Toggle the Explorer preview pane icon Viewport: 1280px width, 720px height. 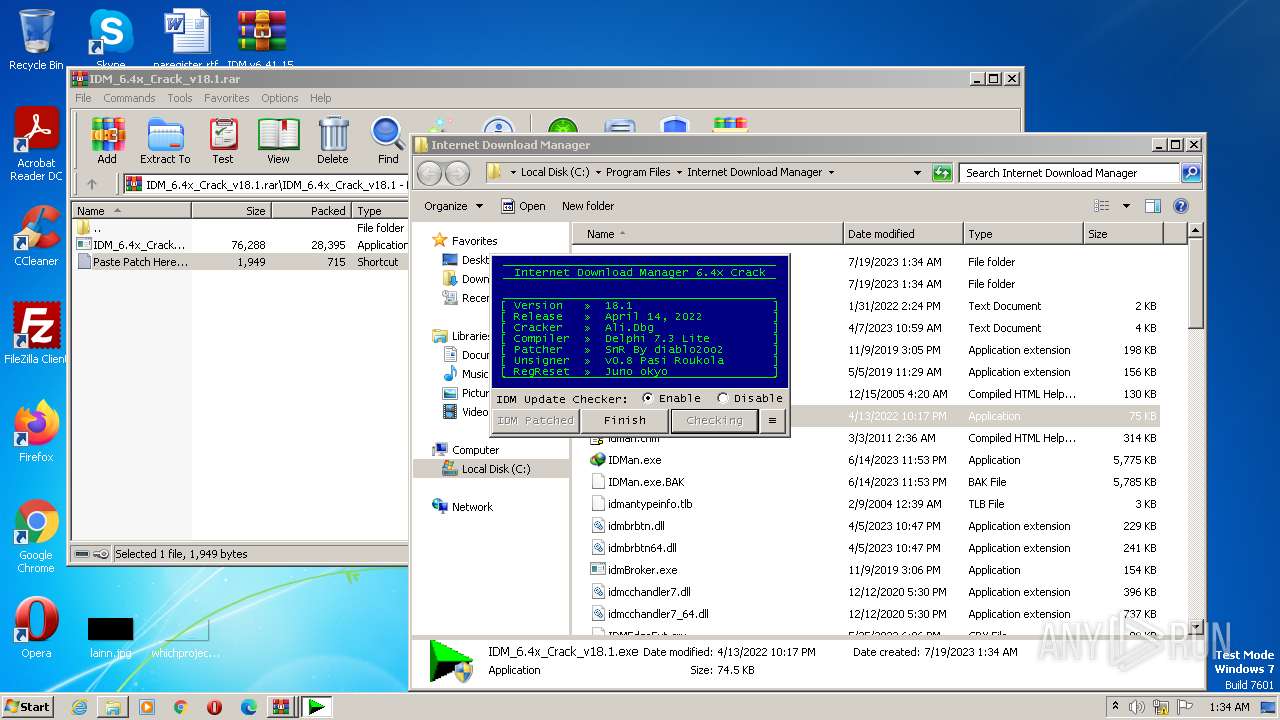[1152, 206]
